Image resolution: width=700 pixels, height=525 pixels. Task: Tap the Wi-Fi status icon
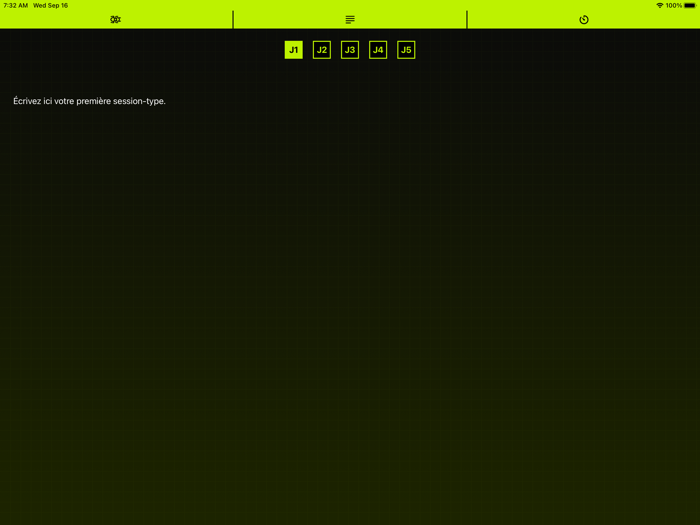[x=660, y=5]
